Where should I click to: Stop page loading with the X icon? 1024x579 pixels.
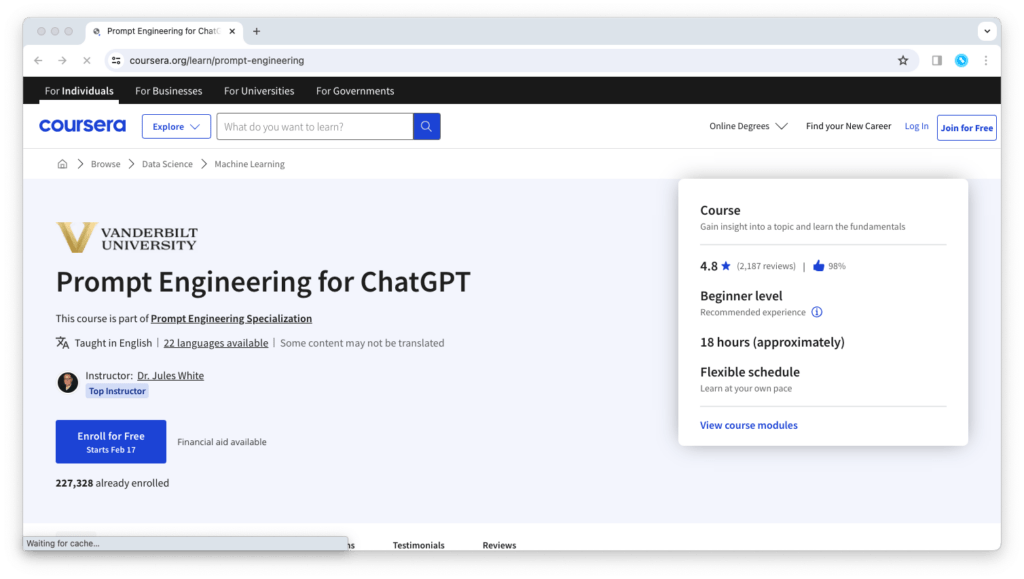[x=86, y=60]
